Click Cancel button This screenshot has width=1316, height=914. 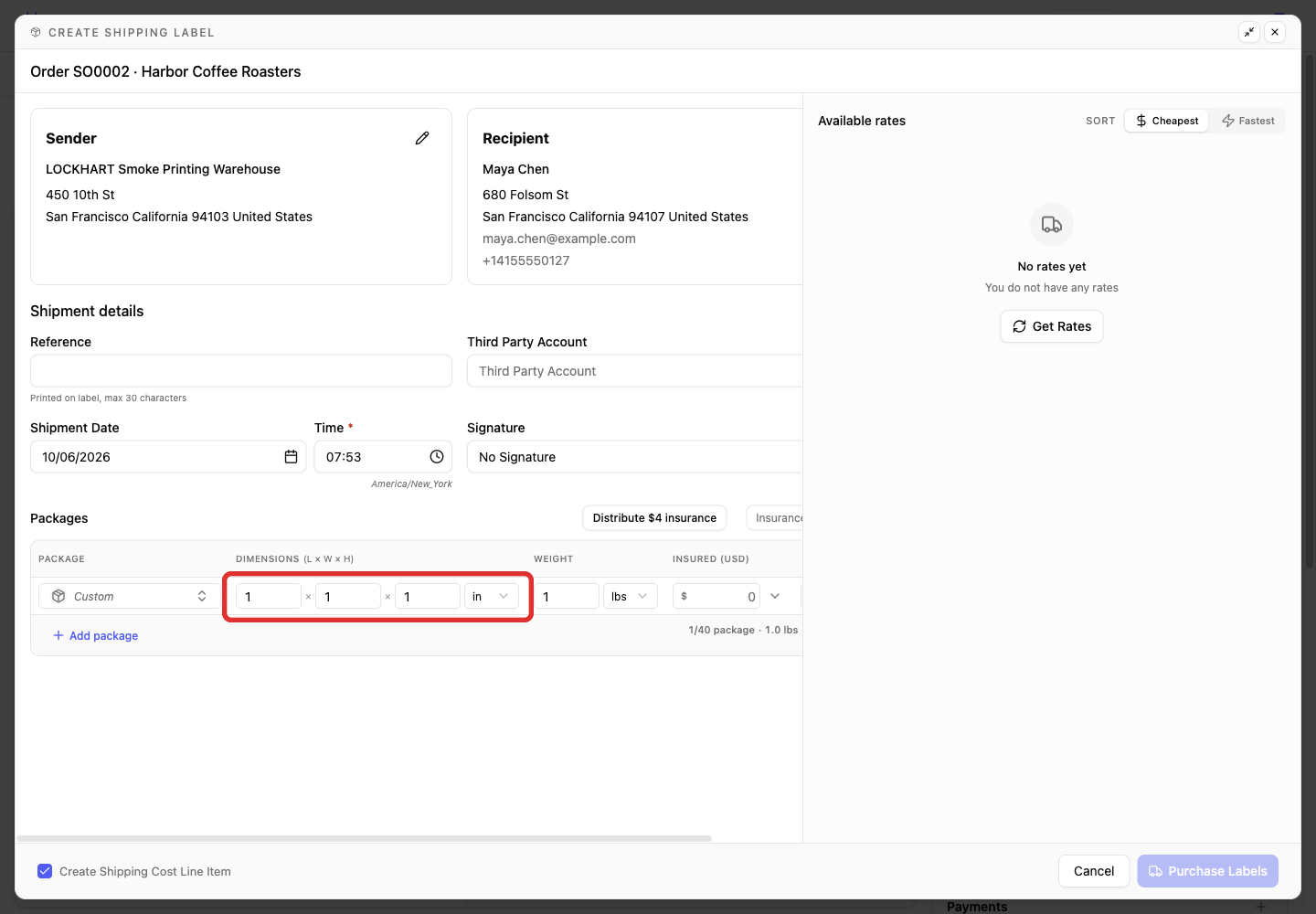tap(1094, 871)
